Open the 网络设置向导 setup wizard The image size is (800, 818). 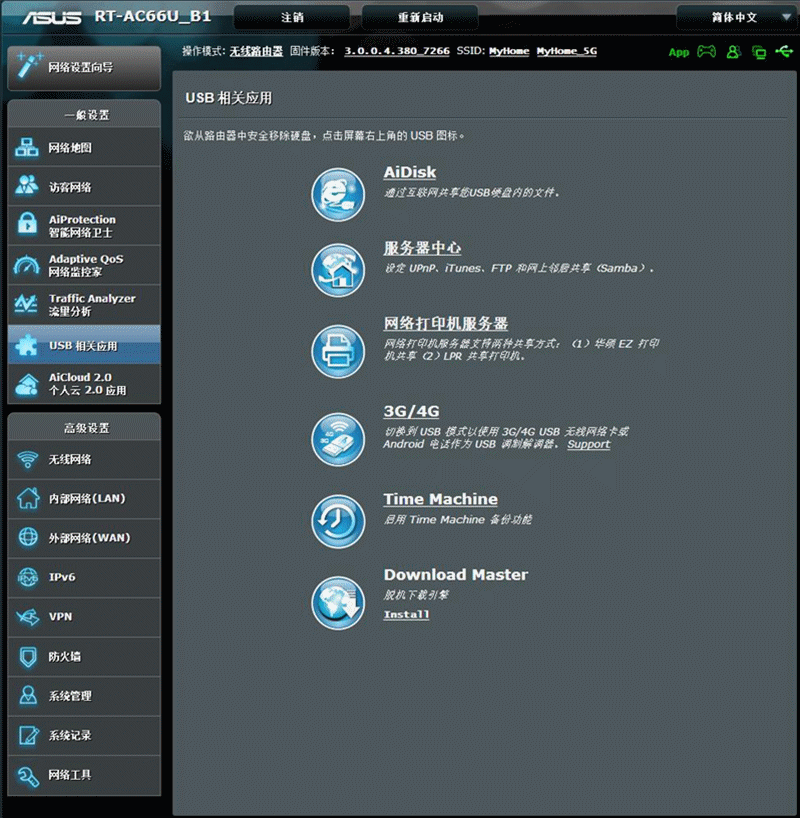(x=84, y=68)
